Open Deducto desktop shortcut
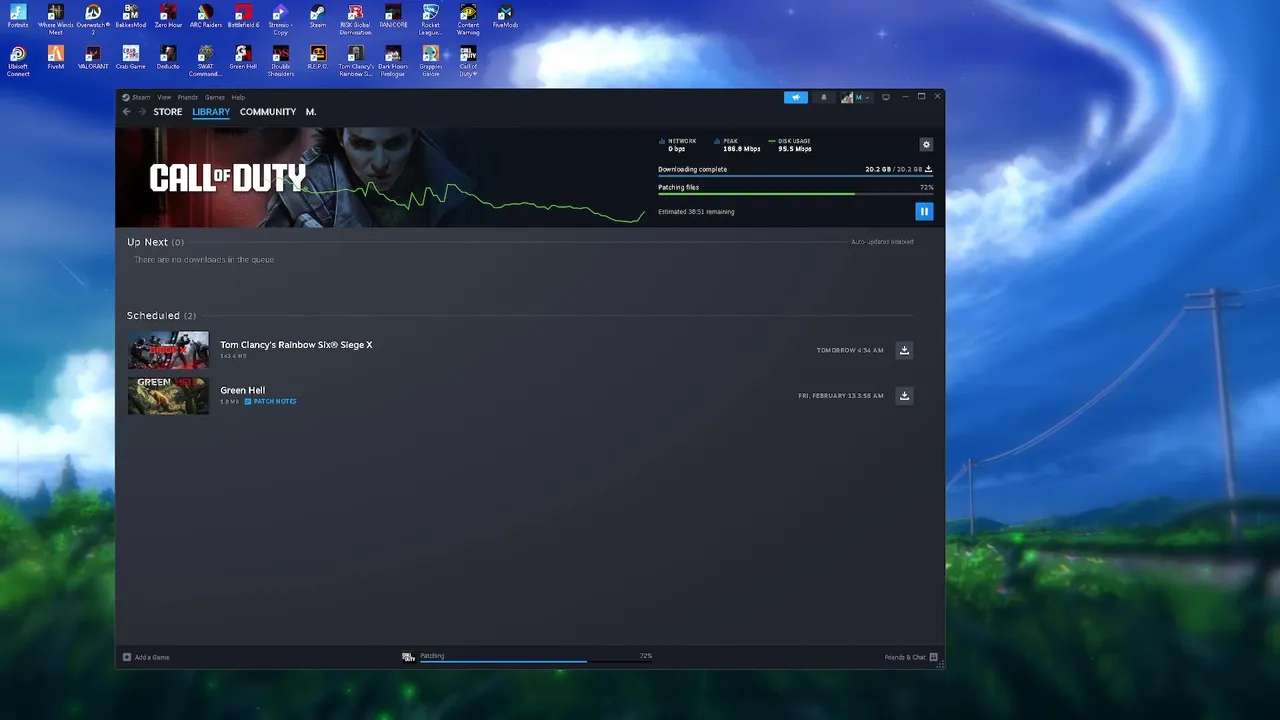The height and width of the screenshot is (720, 1280). [x=168, y=58]
